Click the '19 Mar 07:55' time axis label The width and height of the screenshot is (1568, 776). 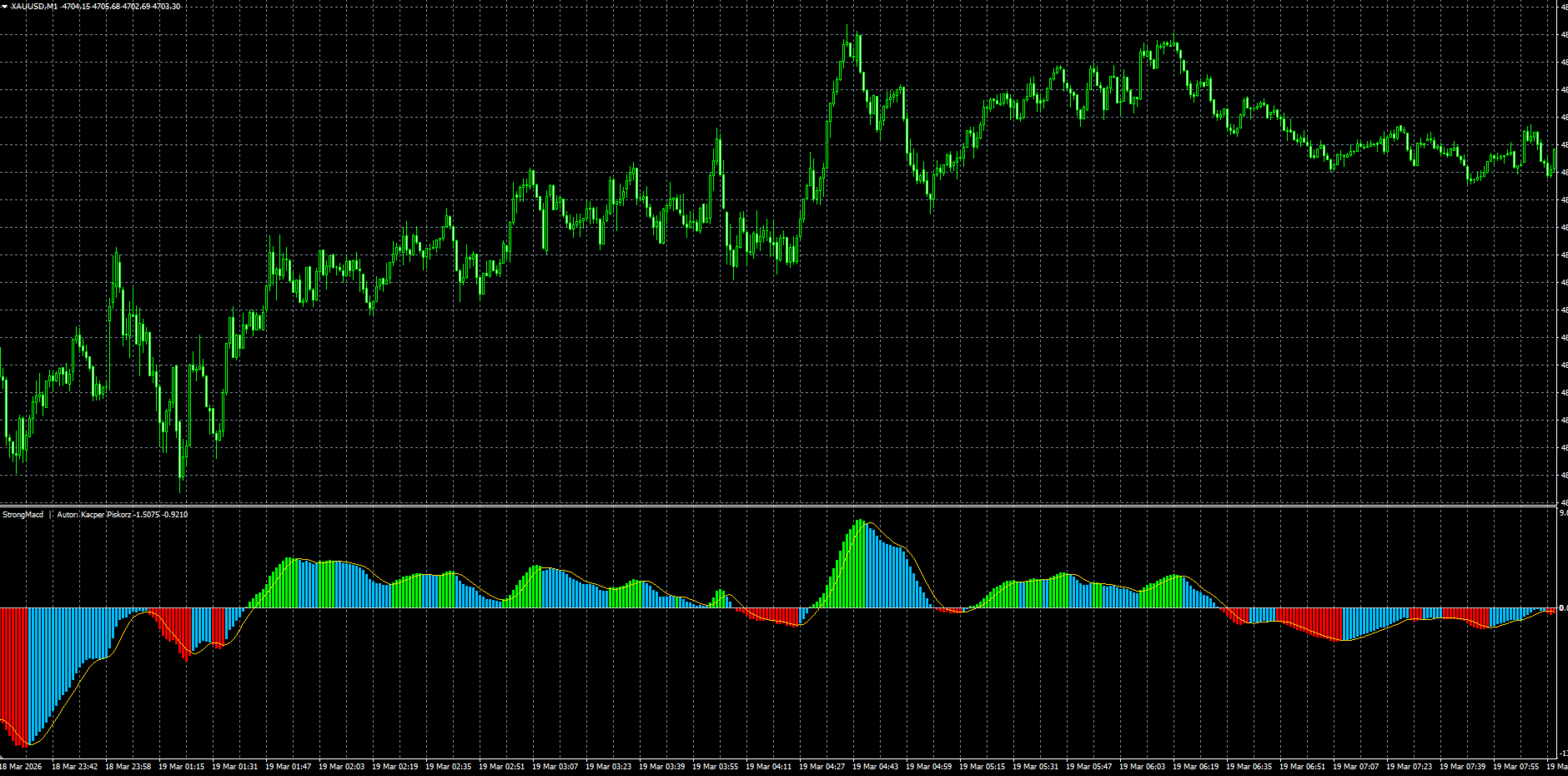coord(1515,767)
